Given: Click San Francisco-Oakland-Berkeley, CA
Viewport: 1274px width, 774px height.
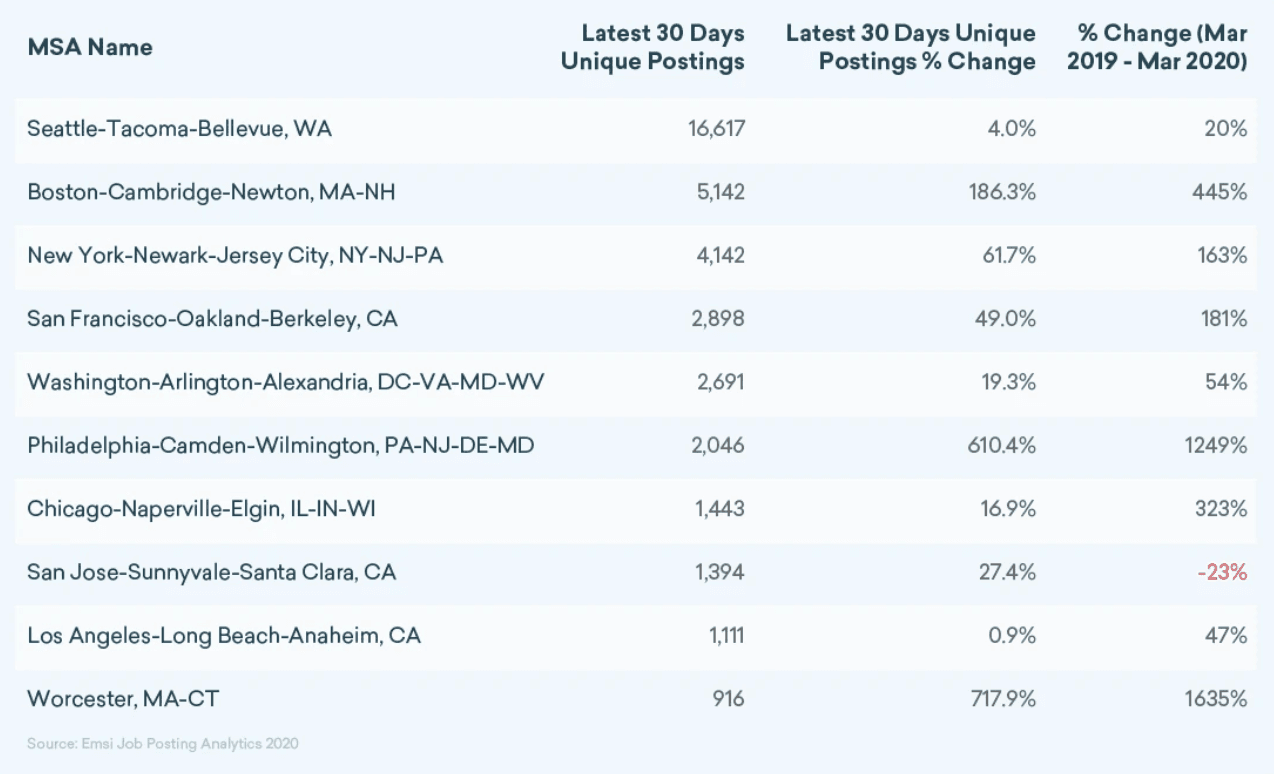Looking at the screenshot, I should [x=212, y=319].
